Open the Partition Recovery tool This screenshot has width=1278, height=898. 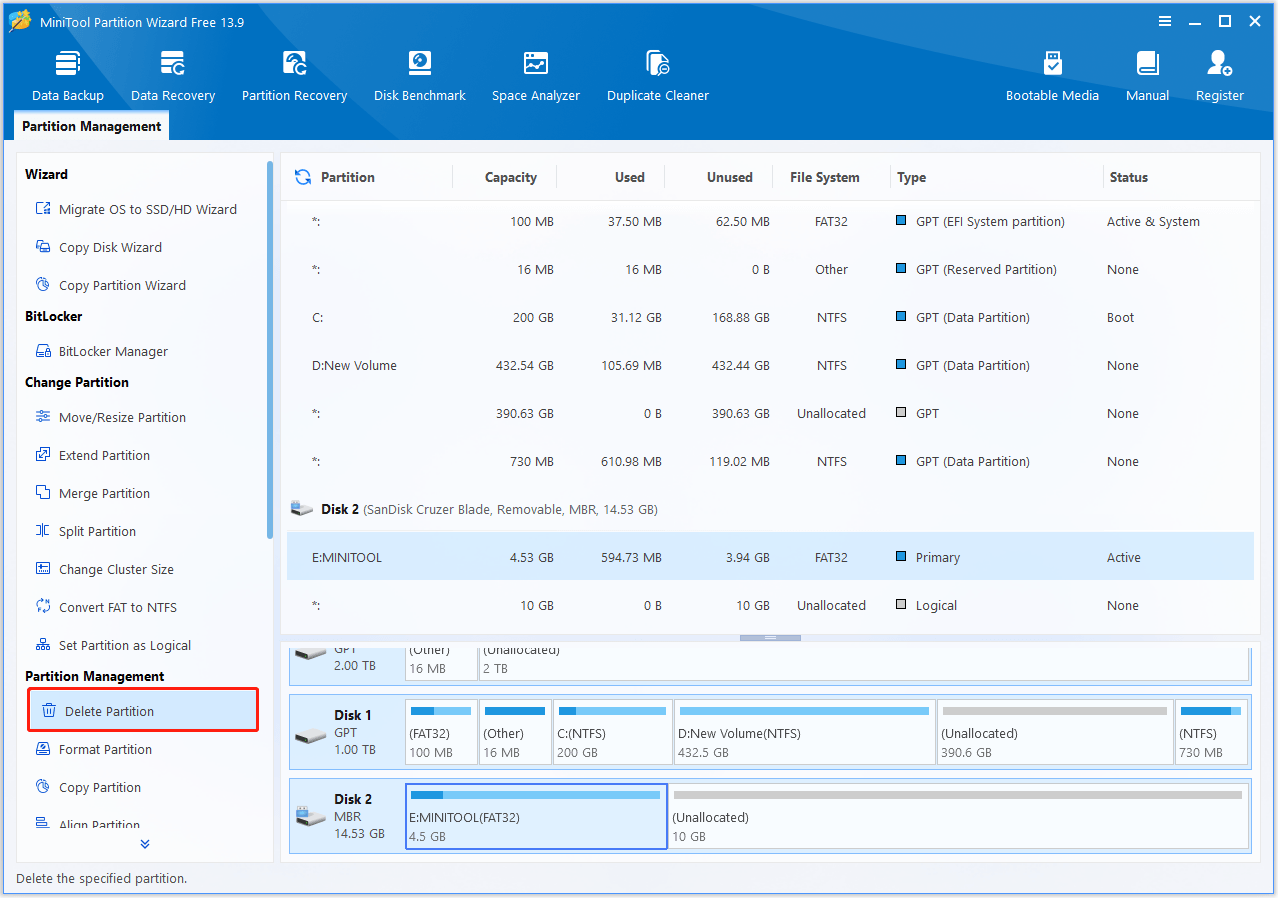pos(294,76)
